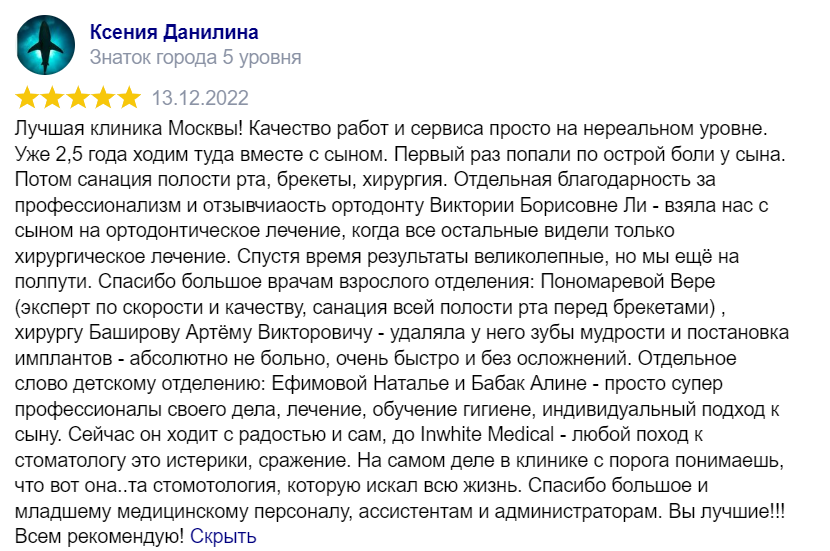Click the first rating star
Viewport: 830px width, 551px height.
[x=28, y=98]
